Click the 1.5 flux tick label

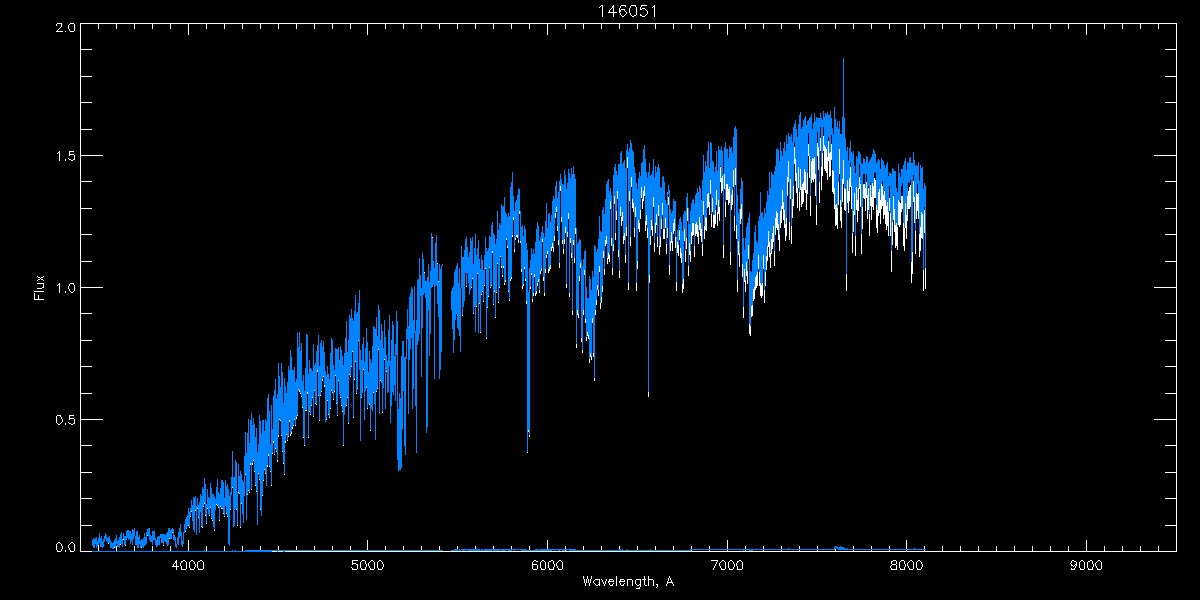pyautogui.click(x=65, y=157)
